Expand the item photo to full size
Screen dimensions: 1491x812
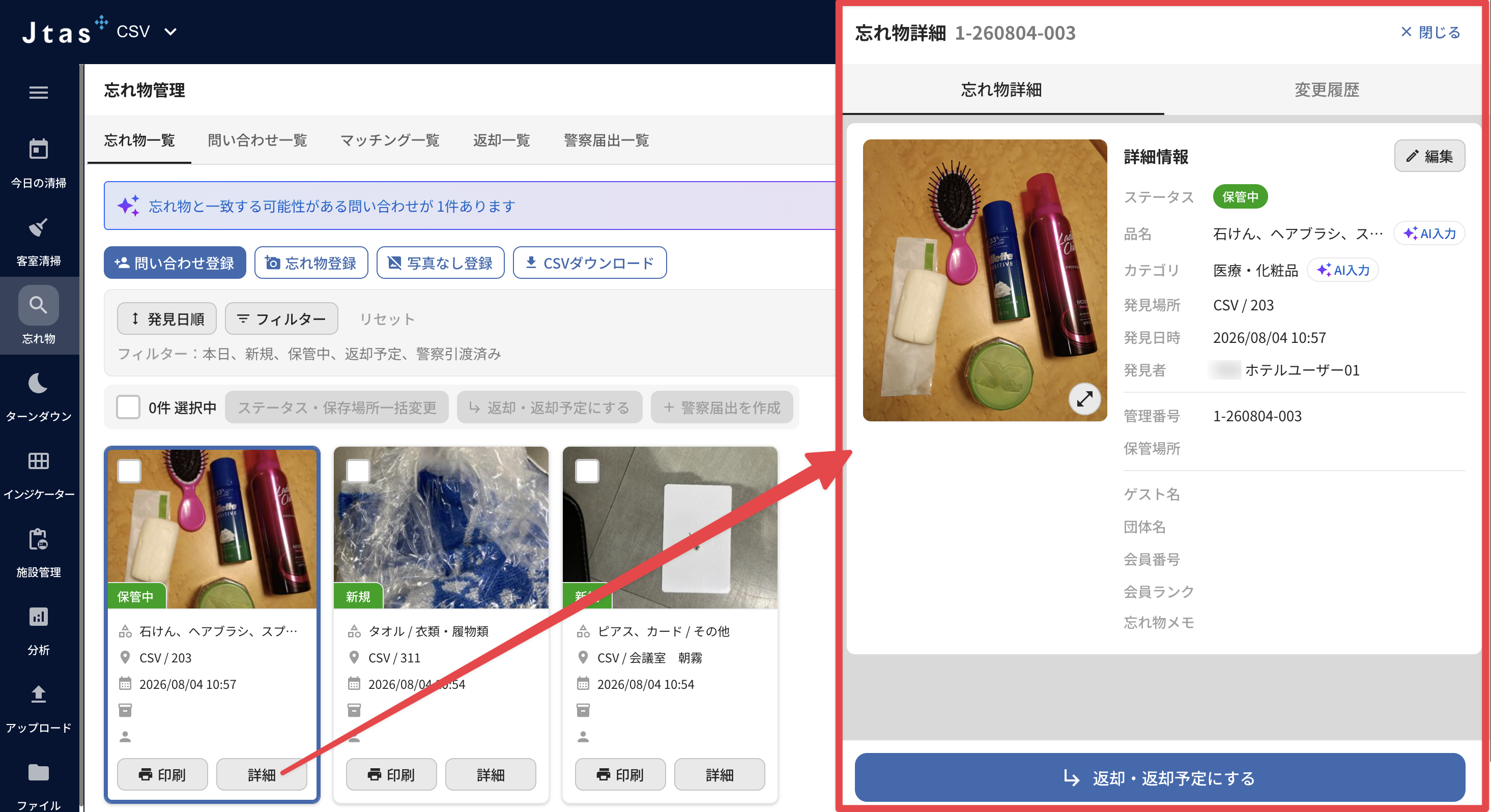1084,398
